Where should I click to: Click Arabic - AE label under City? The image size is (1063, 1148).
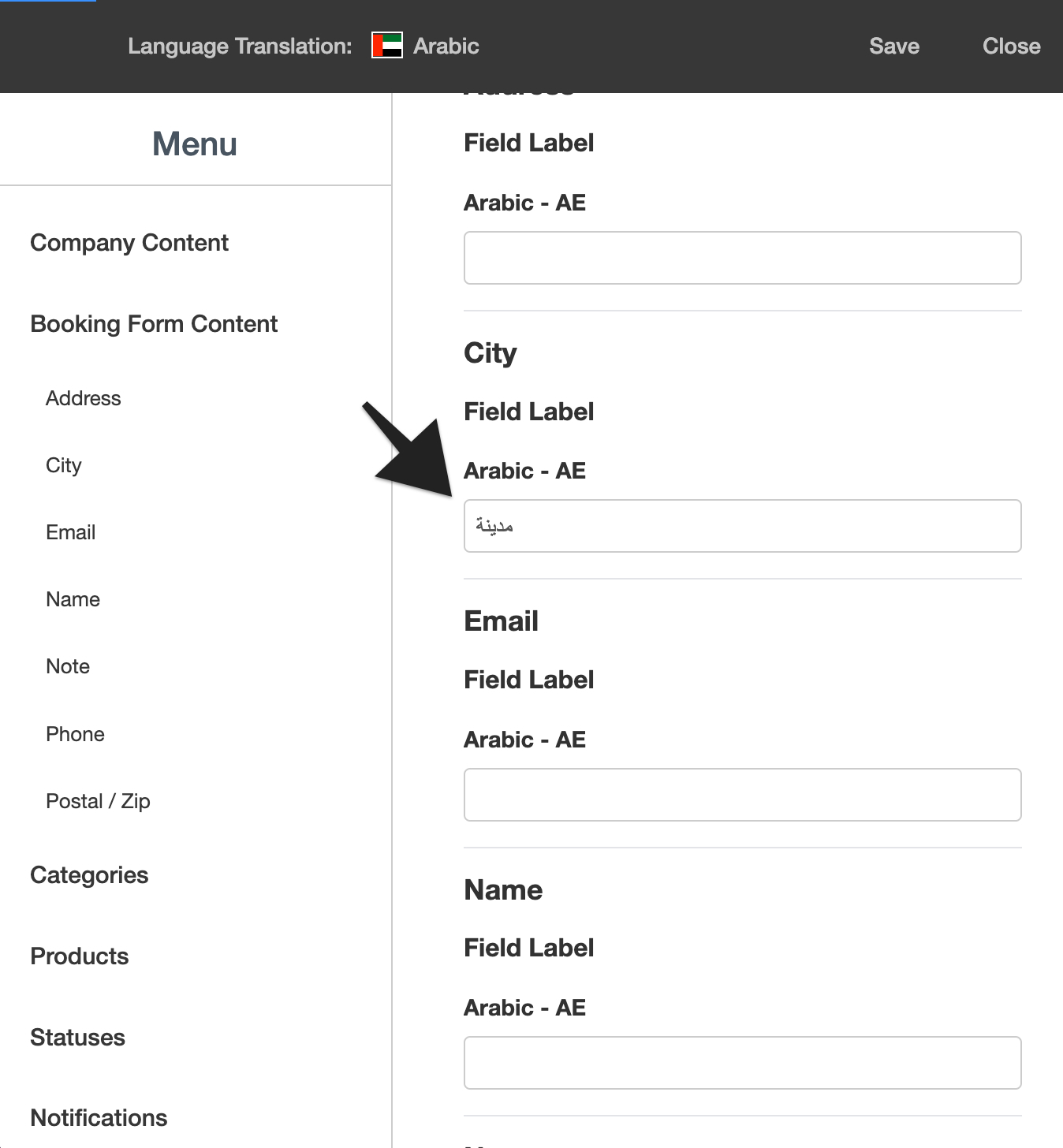click(525, 471)
